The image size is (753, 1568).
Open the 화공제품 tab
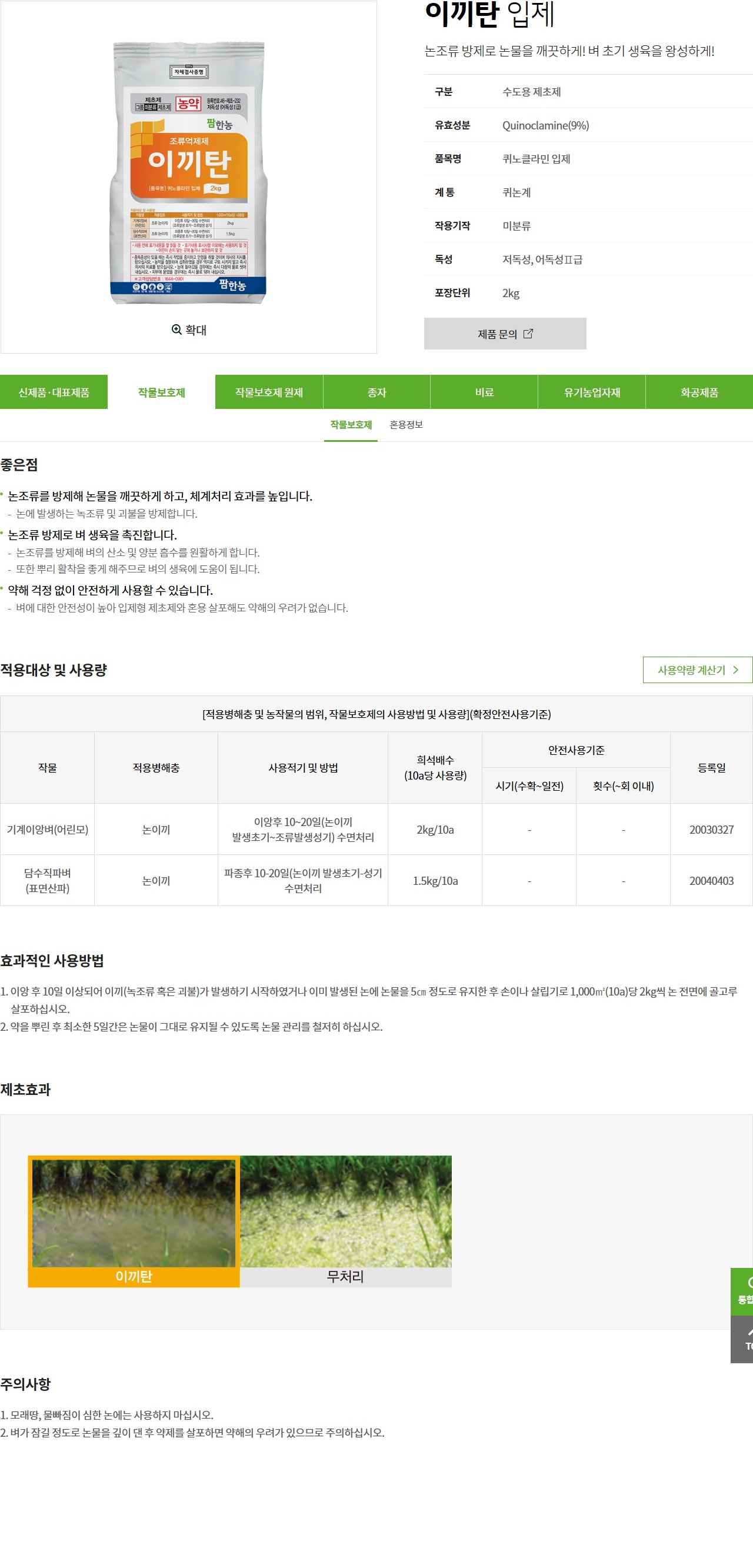[699, 392]
